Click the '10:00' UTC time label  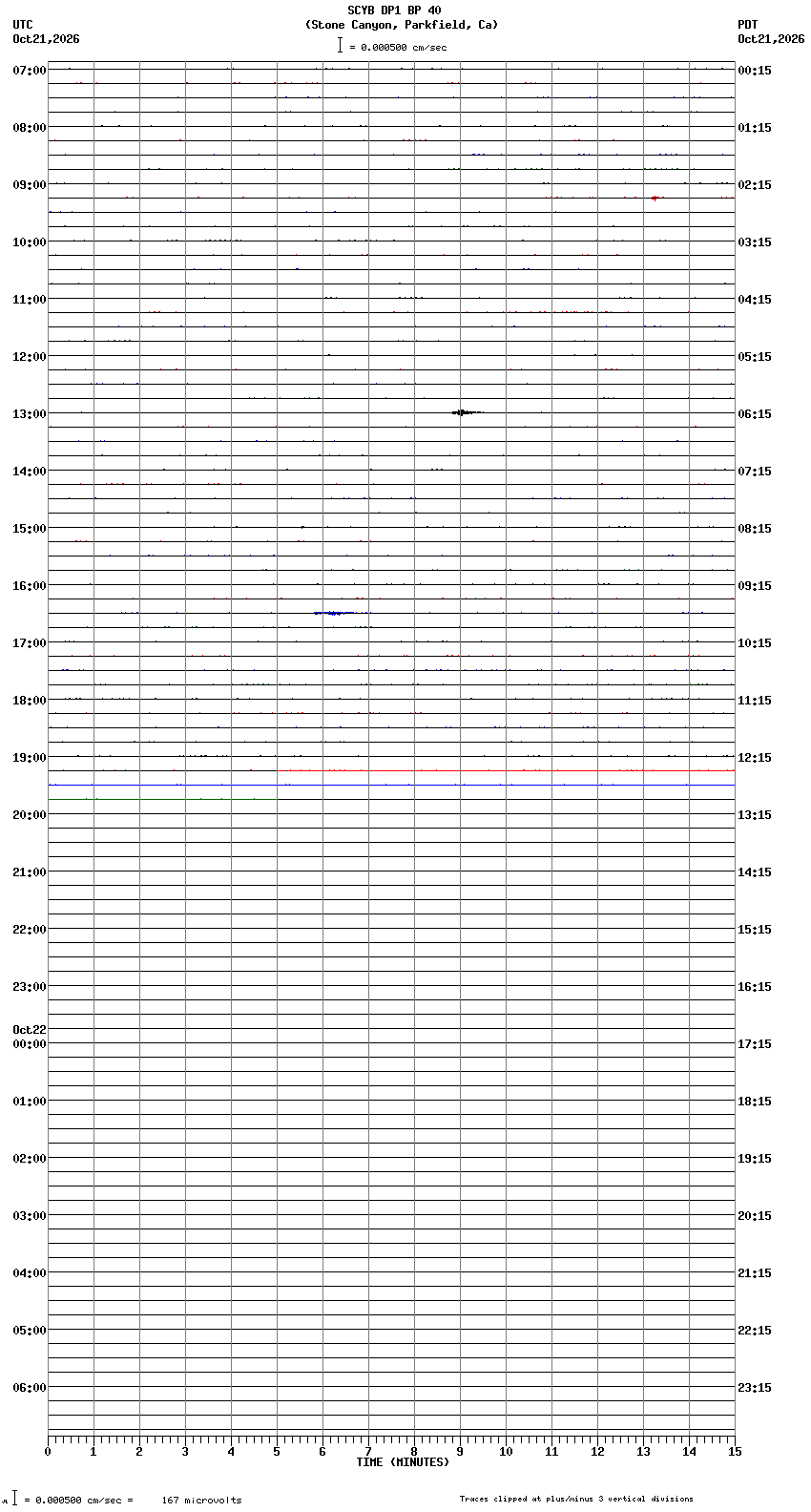pyautogui.click(x=30, y=242)
